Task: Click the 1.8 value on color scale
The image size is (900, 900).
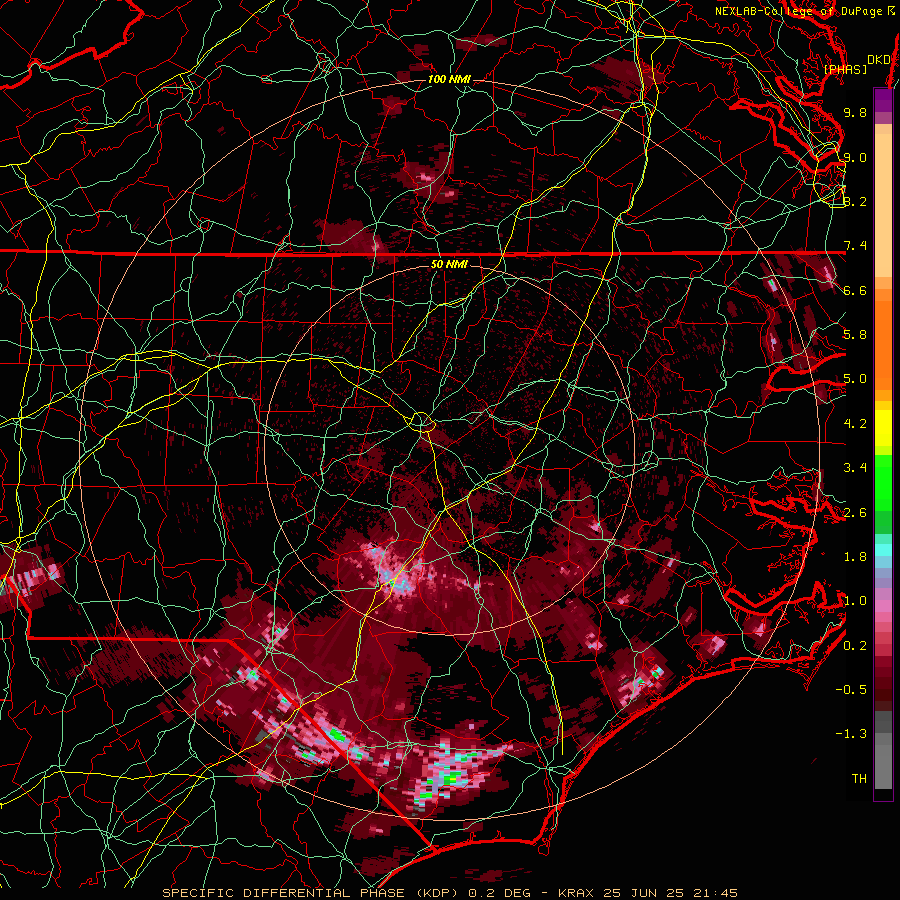Action: point(855,557)
